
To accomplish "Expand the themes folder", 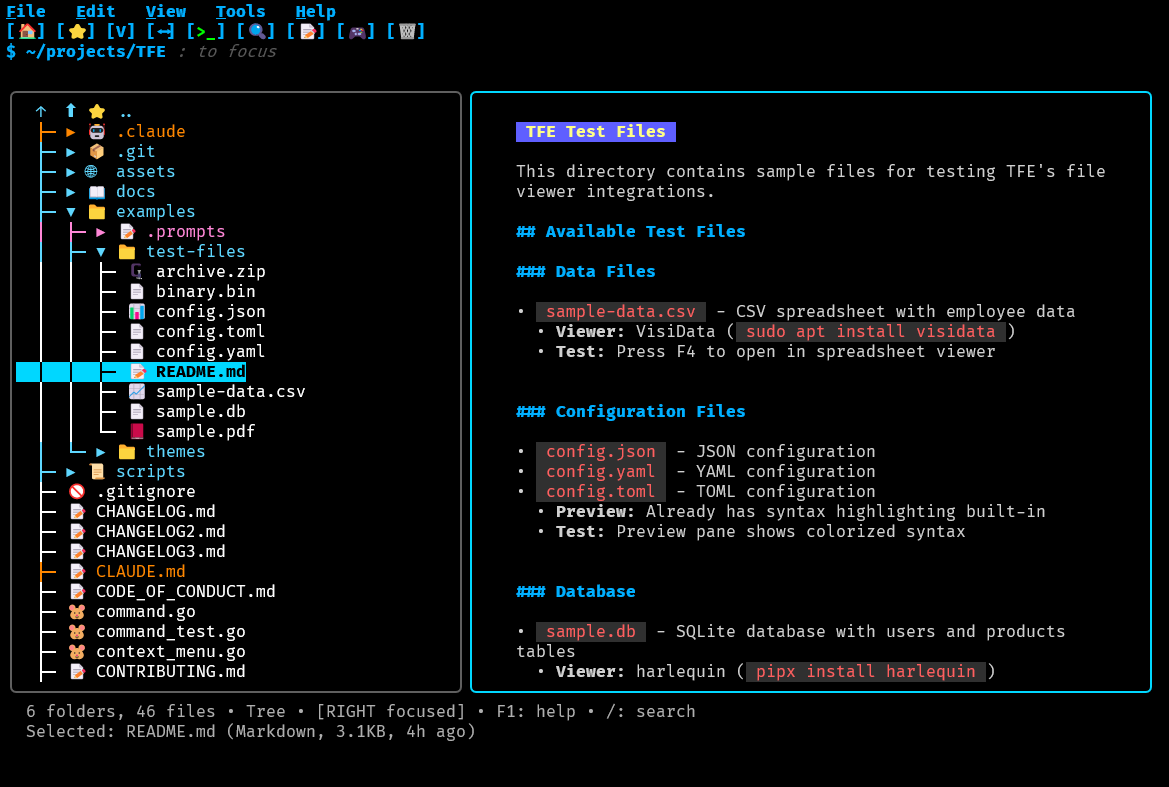I will pyautogui.click(x=100, y=451).
